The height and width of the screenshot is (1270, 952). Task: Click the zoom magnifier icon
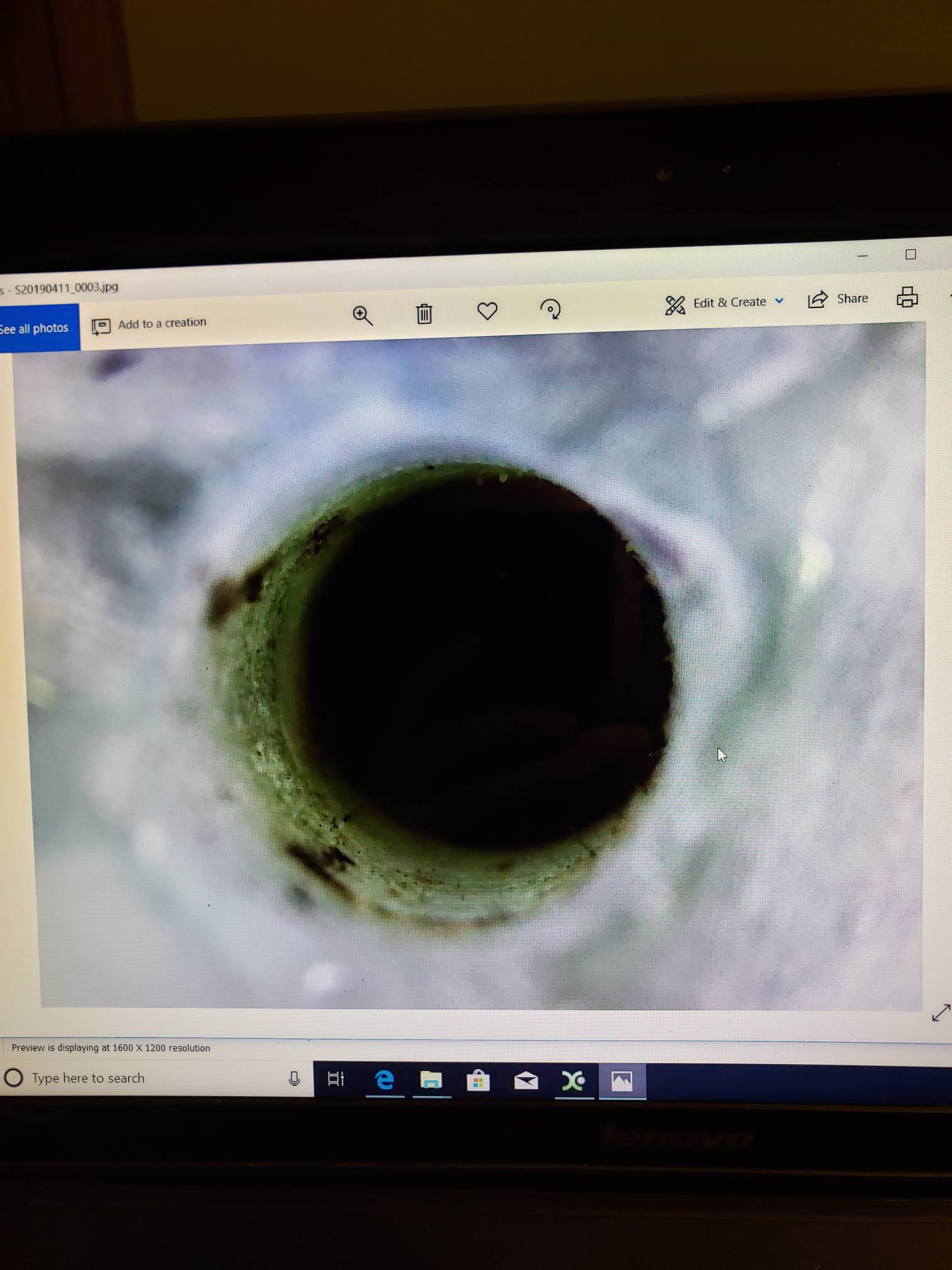[x=363, y=316]
